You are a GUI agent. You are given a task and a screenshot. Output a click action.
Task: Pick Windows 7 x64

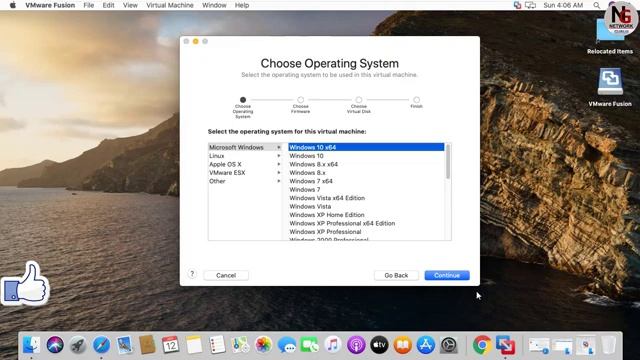366,181
